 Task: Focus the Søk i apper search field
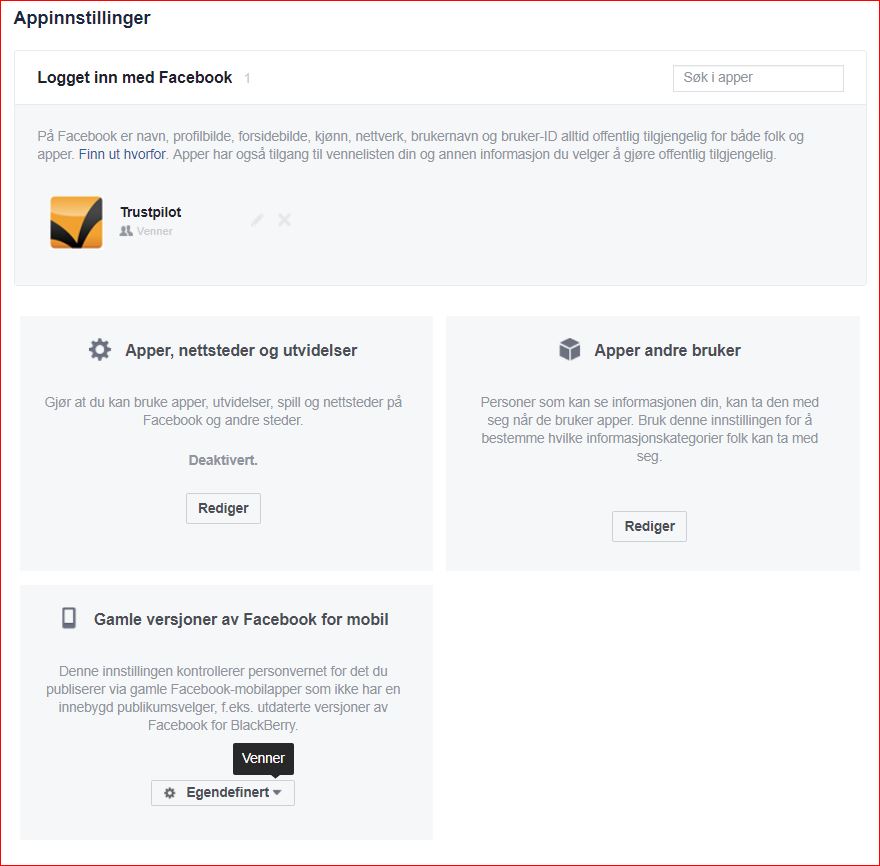tap(758, 78)
